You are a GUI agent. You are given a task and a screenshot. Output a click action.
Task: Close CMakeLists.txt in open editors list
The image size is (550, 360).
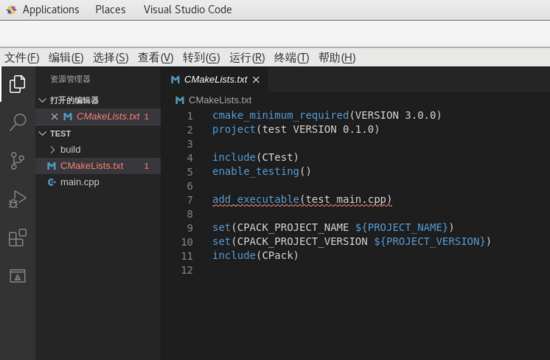[54, 116]
